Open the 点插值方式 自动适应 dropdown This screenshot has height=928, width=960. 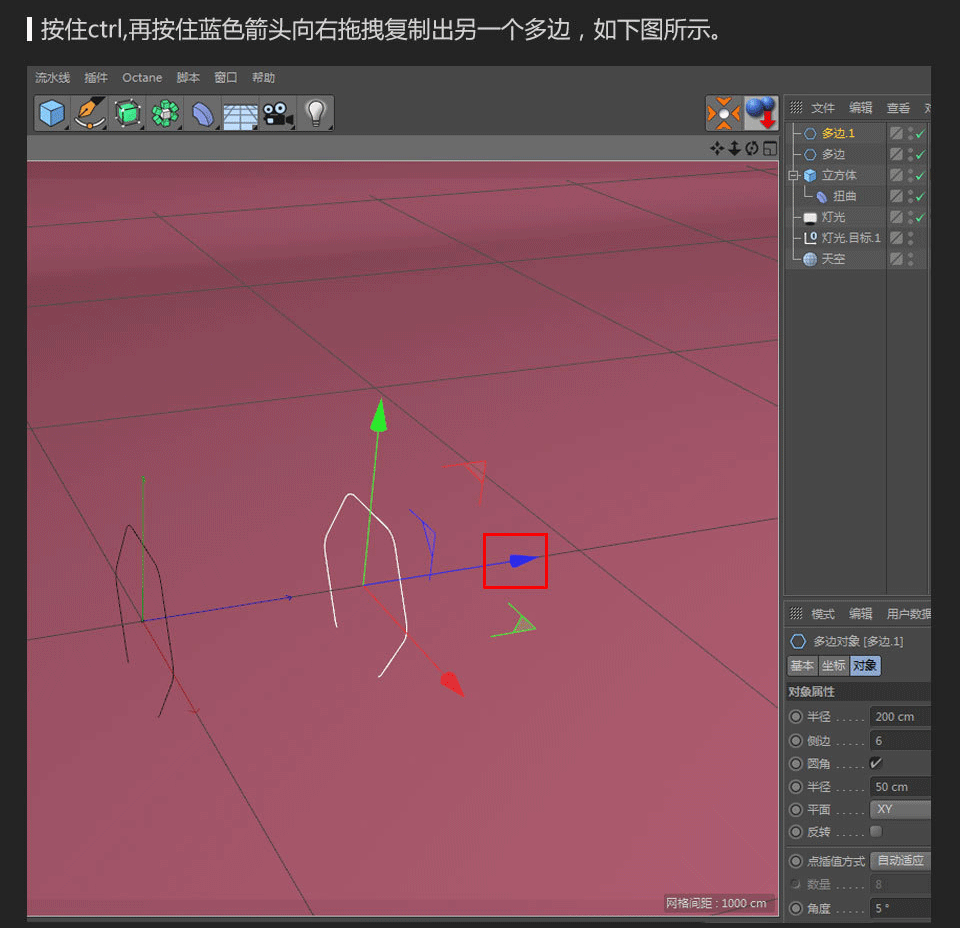pos(898,860)
